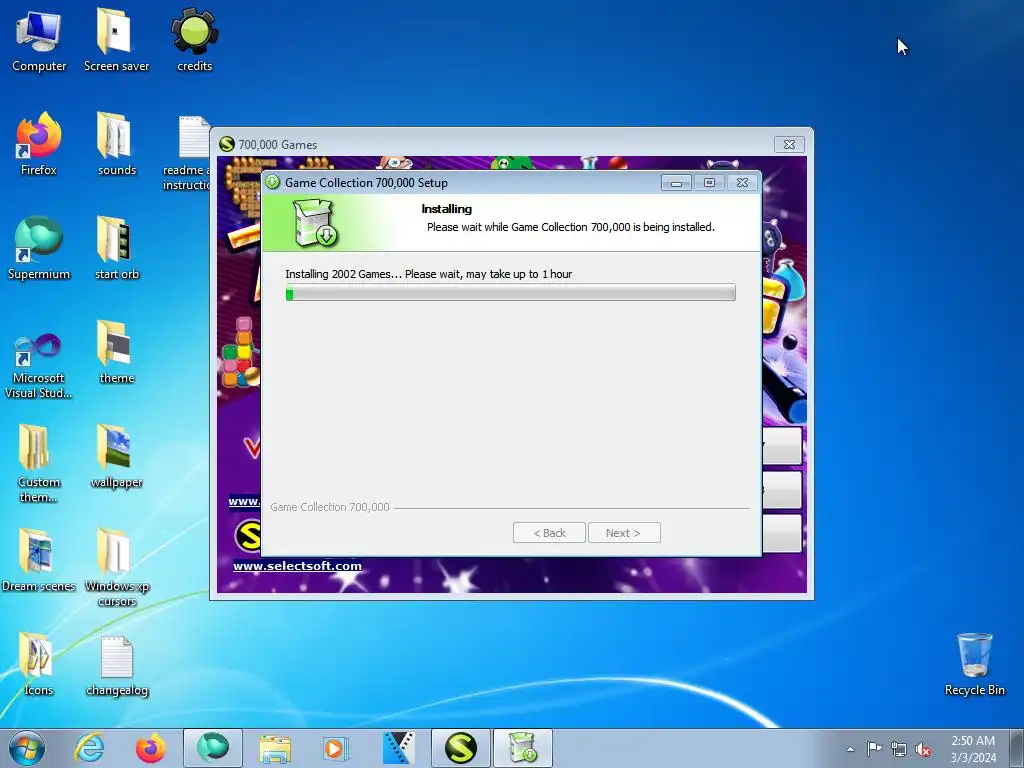This screenshot has width=1024, height=768.
Task: Click the Selectsoft S logo in Games window
Action: (248, 536)
